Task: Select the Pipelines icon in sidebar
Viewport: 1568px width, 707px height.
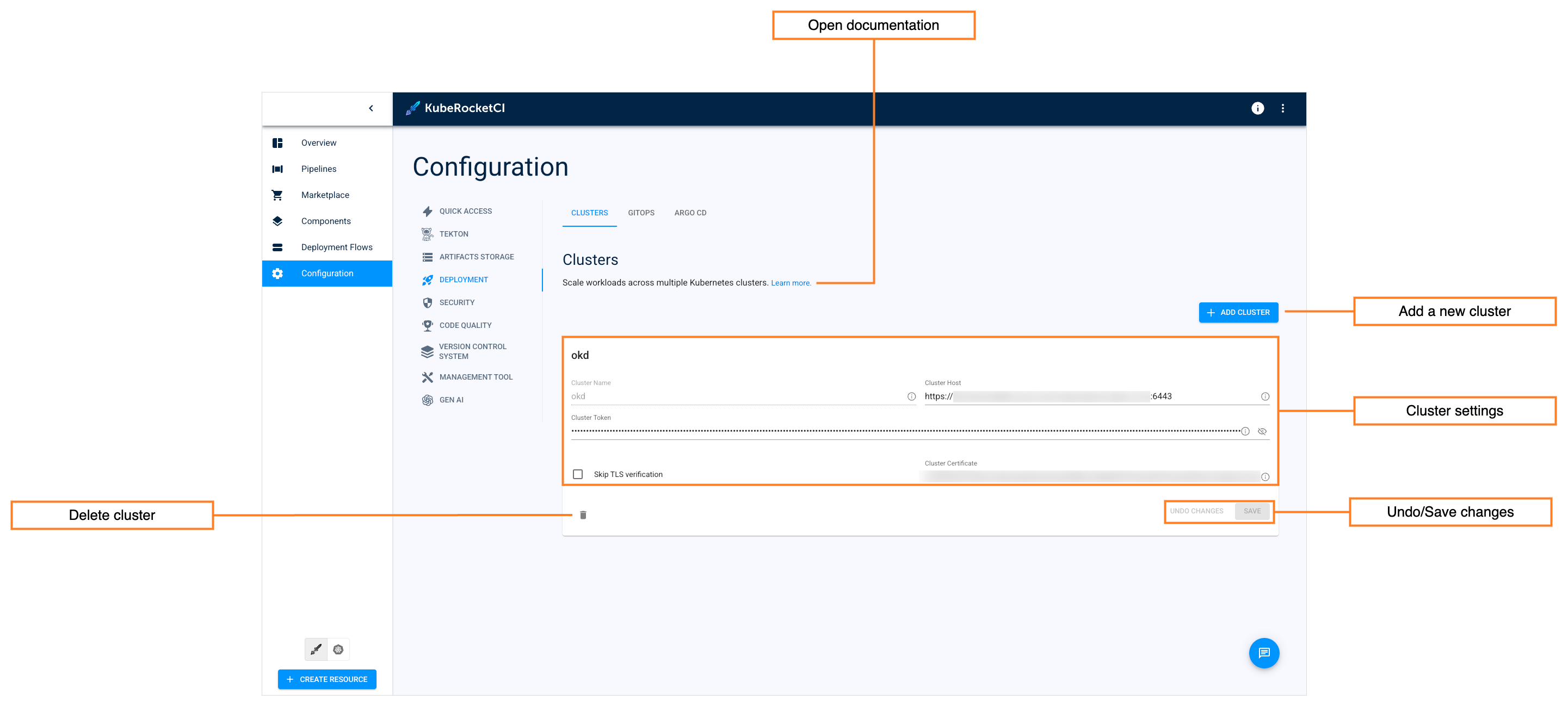Action: 277,169
